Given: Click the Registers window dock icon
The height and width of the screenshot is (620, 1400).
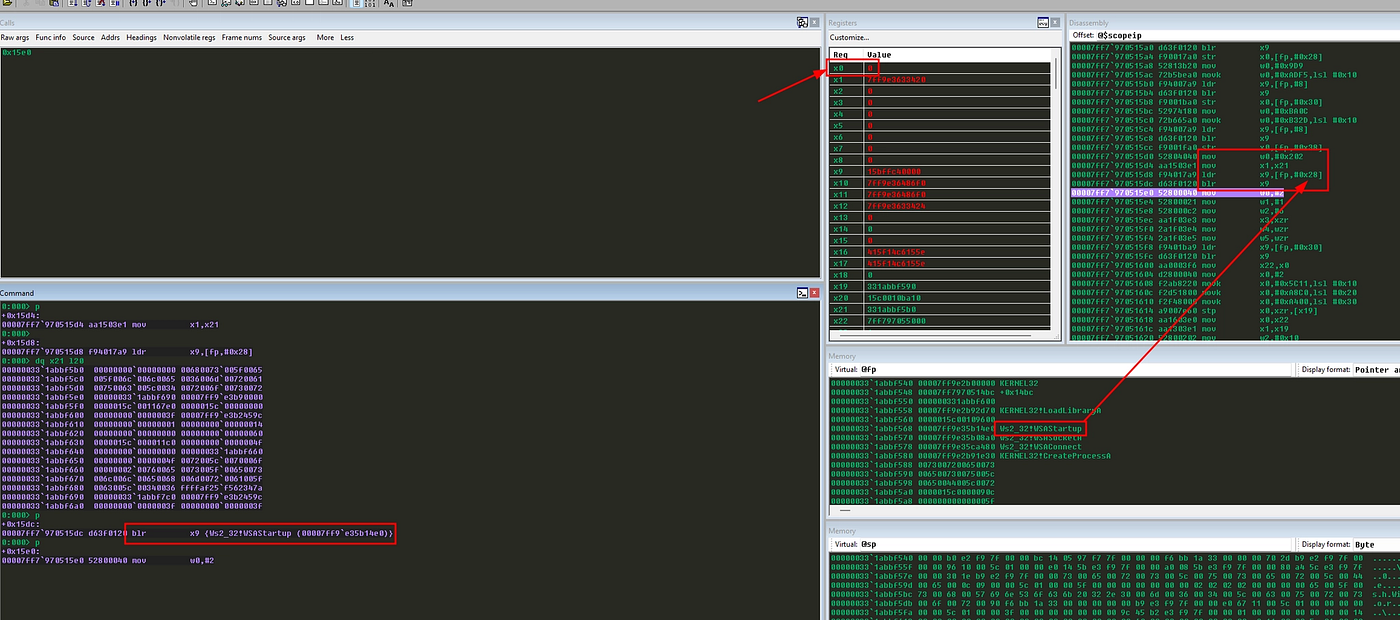Looking at the screenshot, I should (1043, 22).
